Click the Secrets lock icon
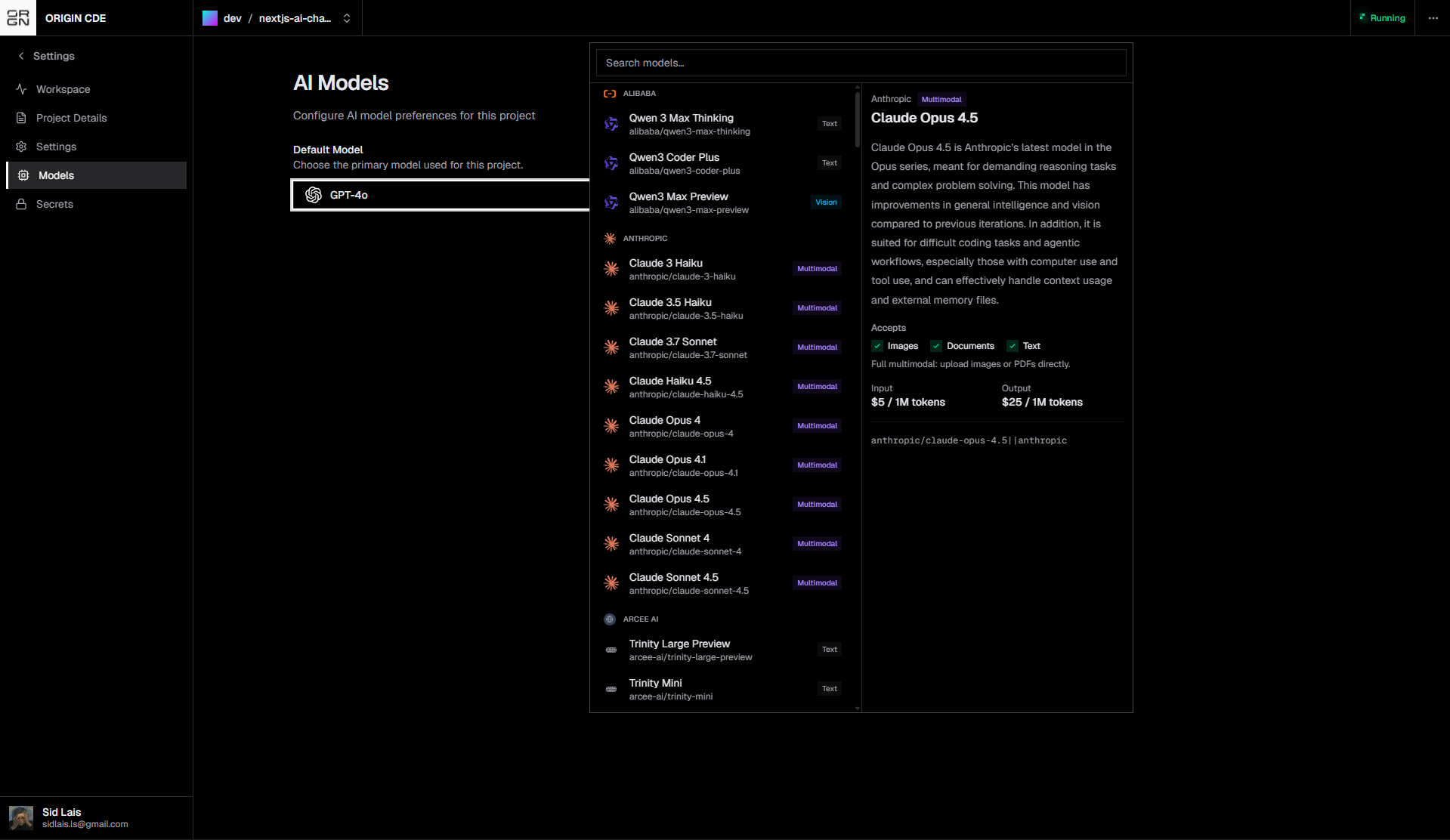 [x=21, y=204]
